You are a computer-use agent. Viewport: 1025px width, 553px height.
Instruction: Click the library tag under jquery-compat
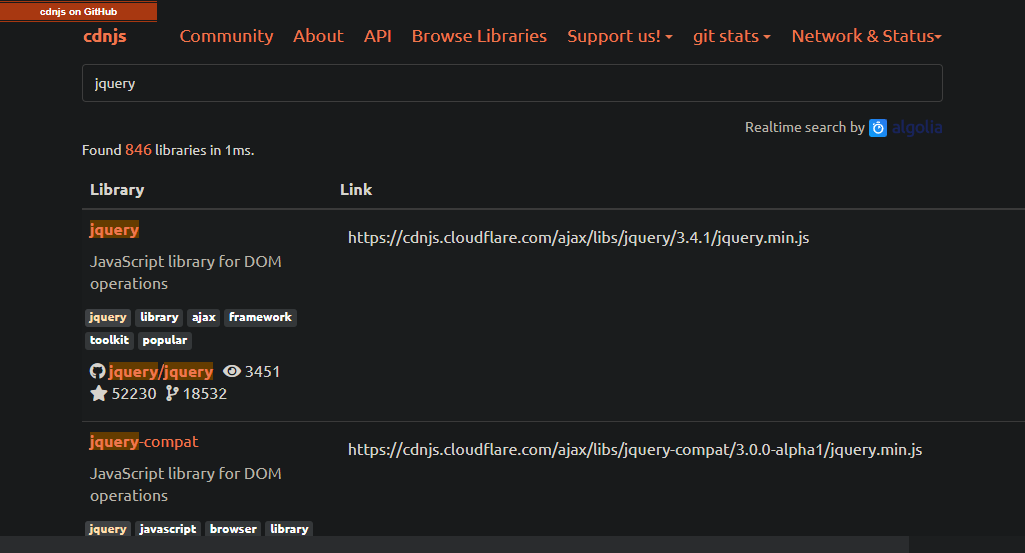(x=289, y=529)
